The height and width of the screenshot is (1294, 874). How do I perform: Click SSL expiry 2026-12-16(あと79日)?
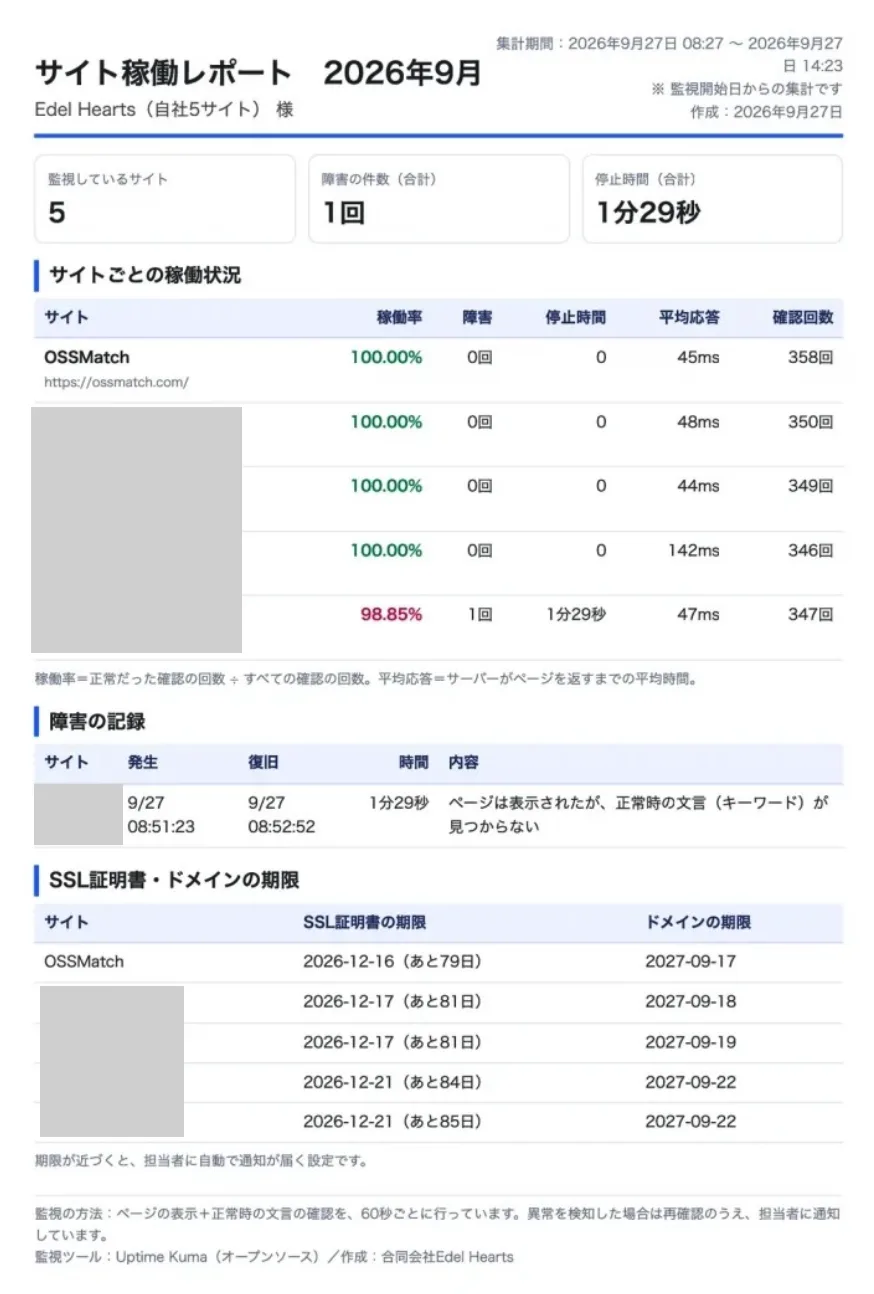click(x=392, y=961)
